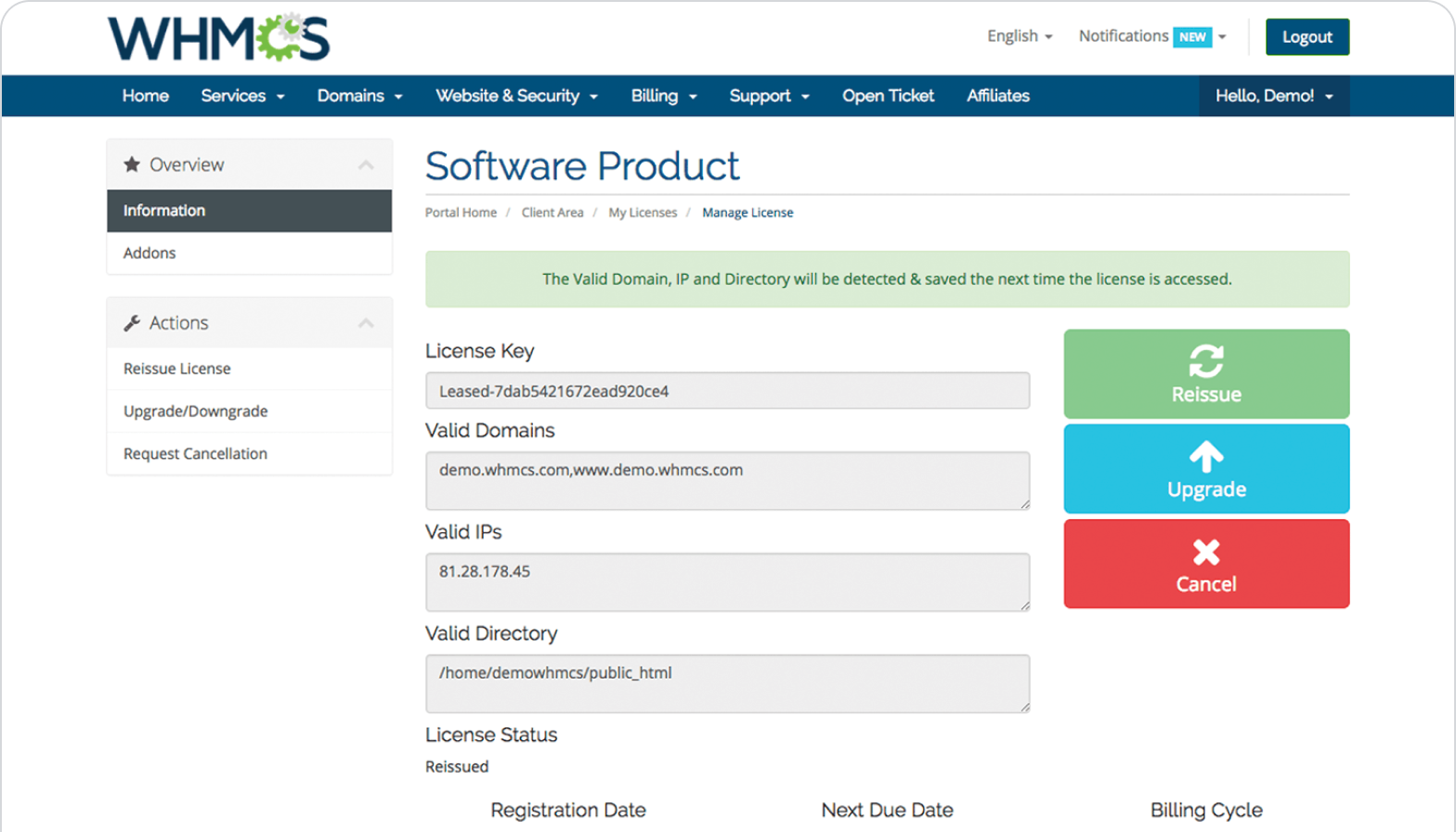
Task: Follow the My Licenses breadcrumb
Action: coord(643,213)
